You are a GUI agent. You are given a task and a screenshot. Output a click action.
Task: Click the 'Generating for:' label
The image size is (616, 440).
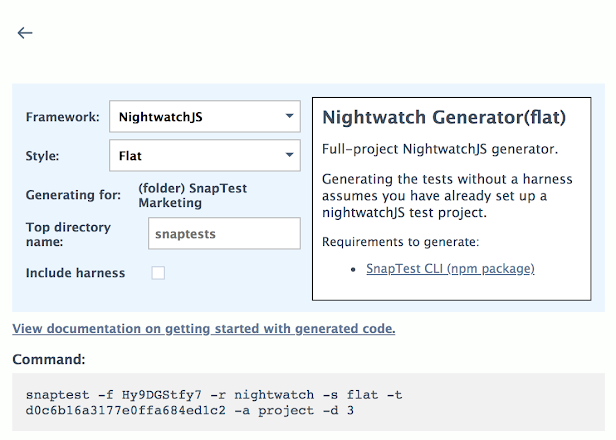(x=73, y=195)
